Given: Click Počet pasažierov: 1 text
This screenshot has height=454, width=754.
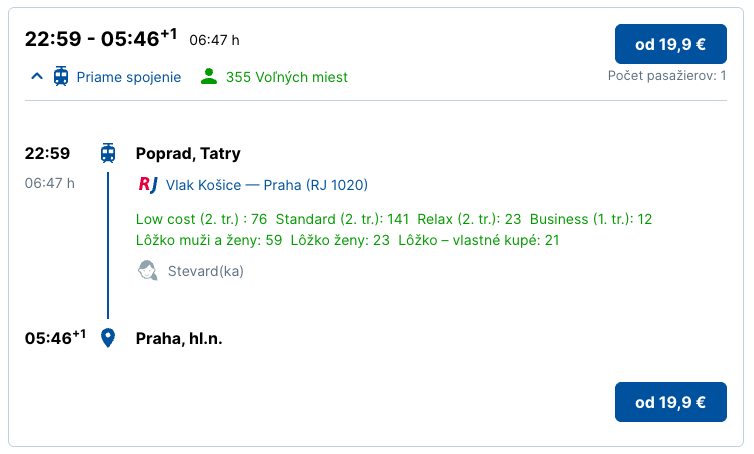Looking at the screenshot, I should (x=667, y=76).
